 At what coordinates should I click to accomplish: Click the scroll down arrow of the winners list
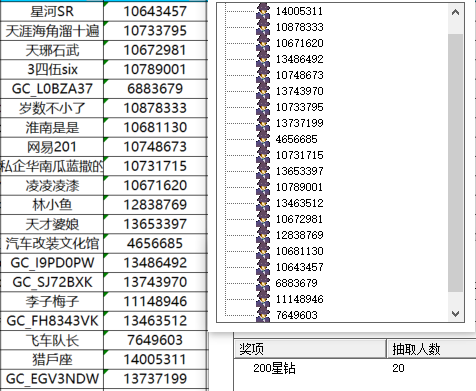pyautogui.click(x=455, y=313)
